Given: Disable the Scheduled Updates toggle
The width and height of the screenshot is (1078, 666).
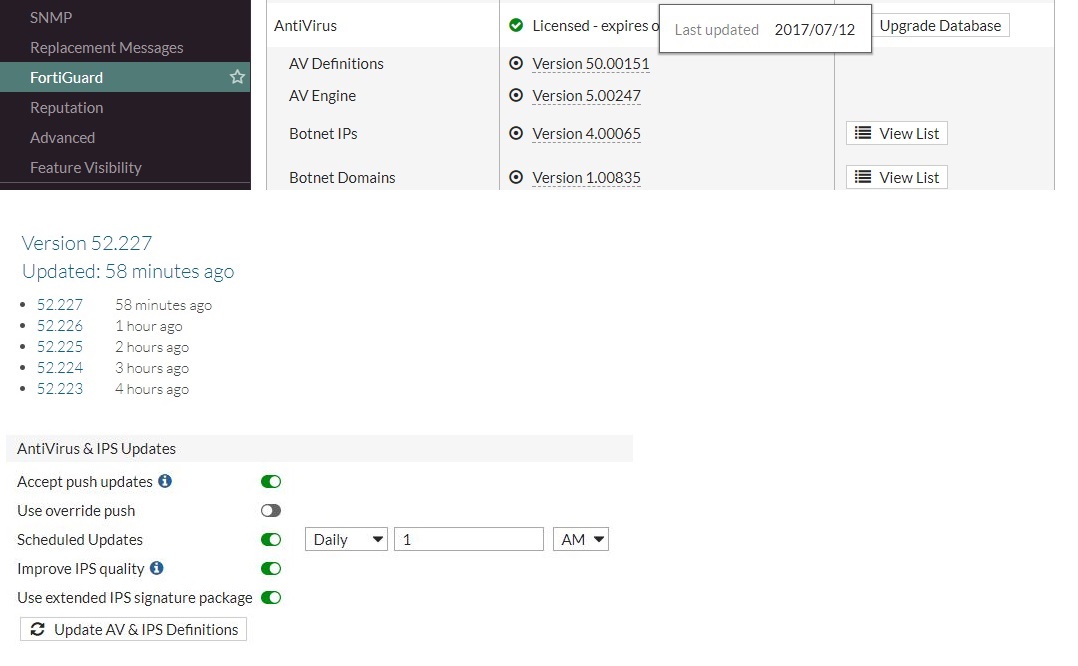Looking at the screenshot, I should click(271, 540).
